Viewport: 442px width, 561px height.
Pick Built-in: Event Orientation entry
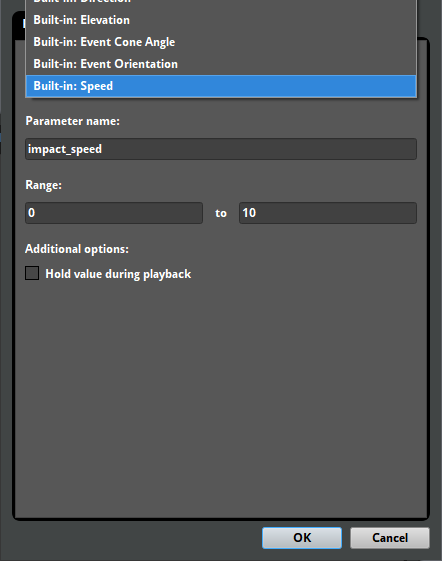point(221,64)
